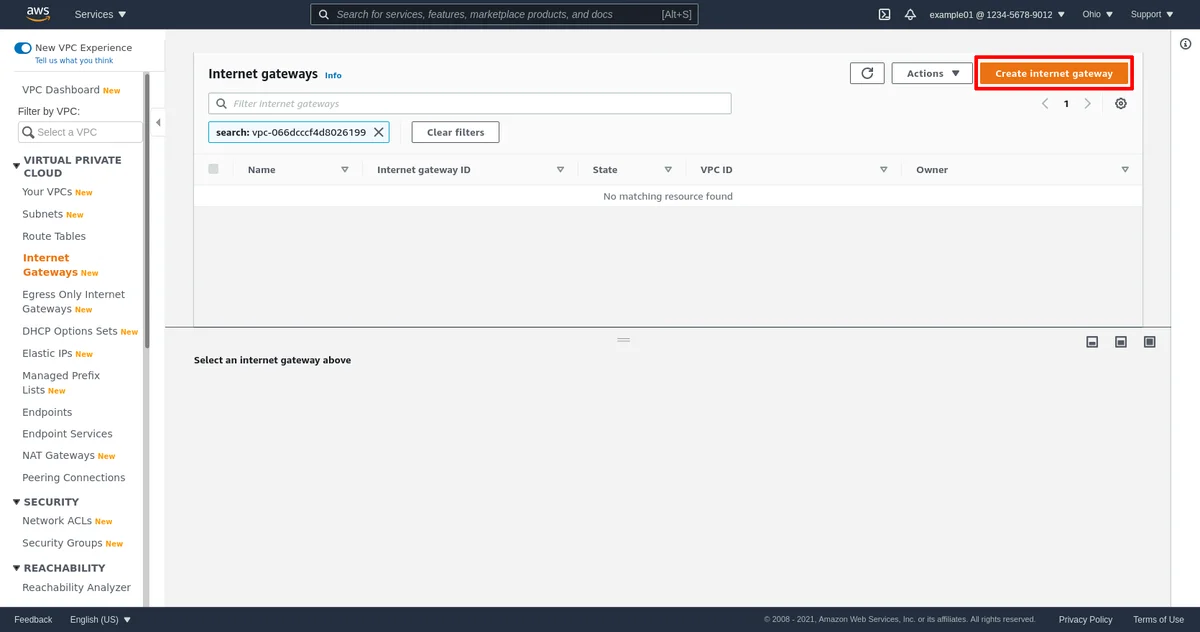Screen dimensions: 1200x632
Task: Focus the Filter internet gateways search field
Action: pos(470,104)
